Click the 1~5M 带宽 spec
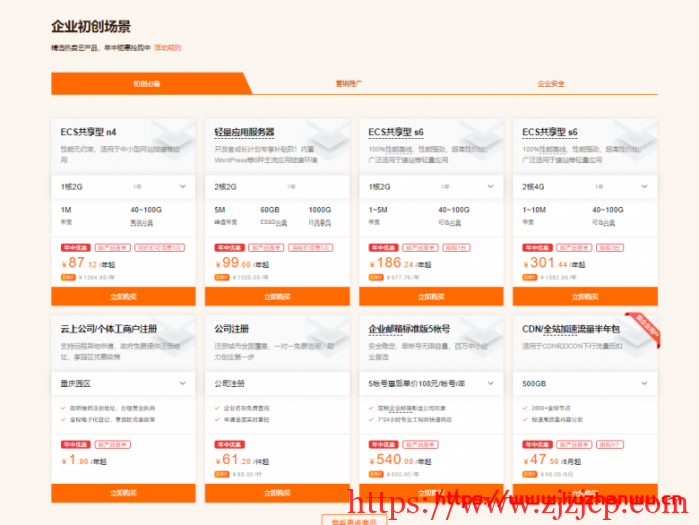The width and height of the screenshot is (699, 525). tap(378, 216)
